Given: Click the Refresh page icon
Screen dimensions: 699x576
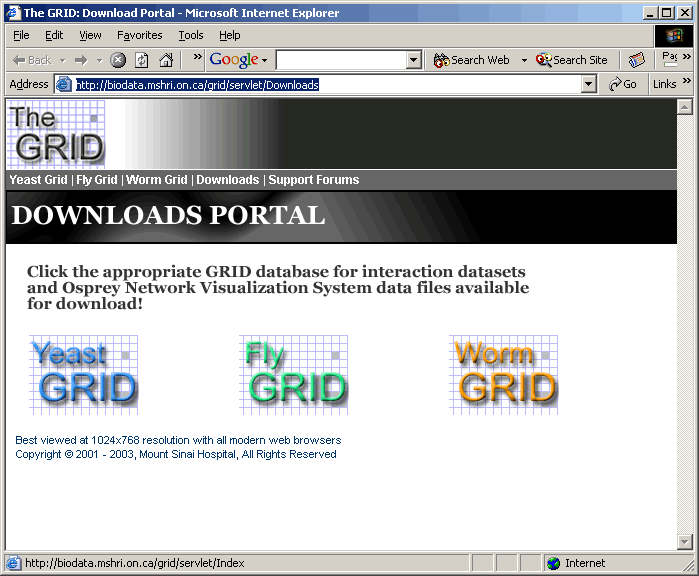Looking at the screenshot, I should (142, 60).
